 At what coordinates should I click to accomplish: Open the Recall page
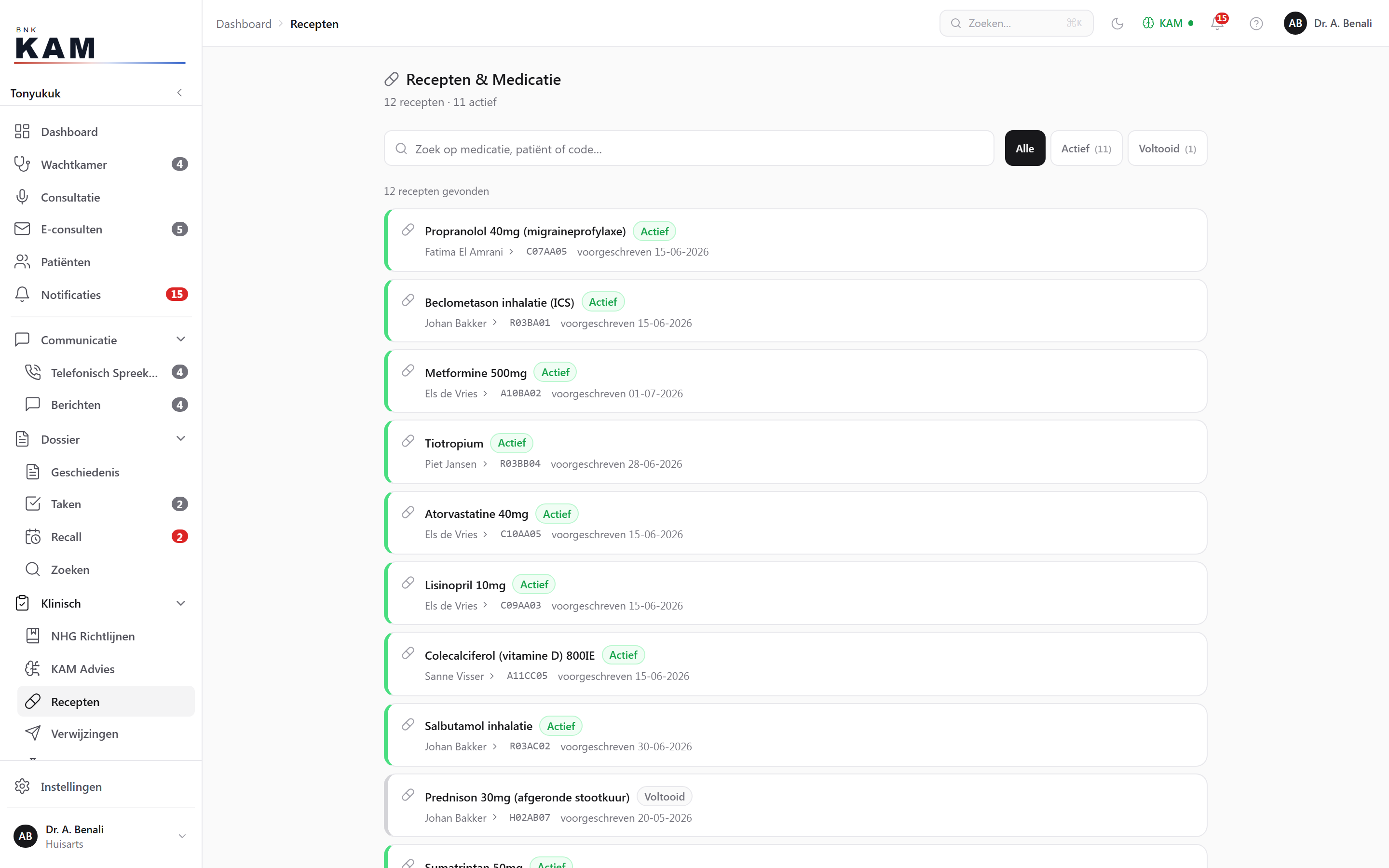click(x=106, y=537)
